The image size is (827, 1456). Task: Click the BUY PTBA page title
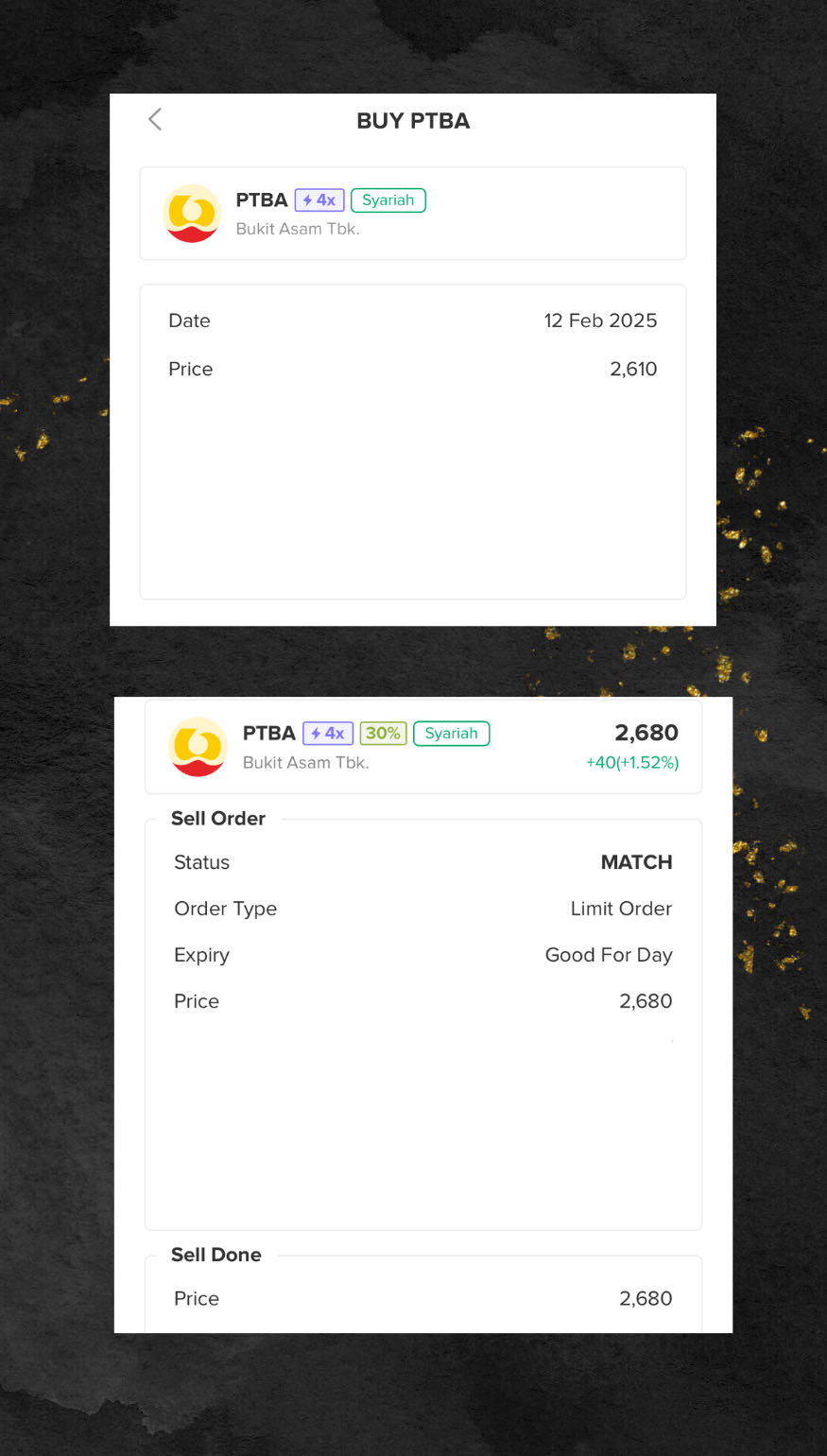[413, 121]
